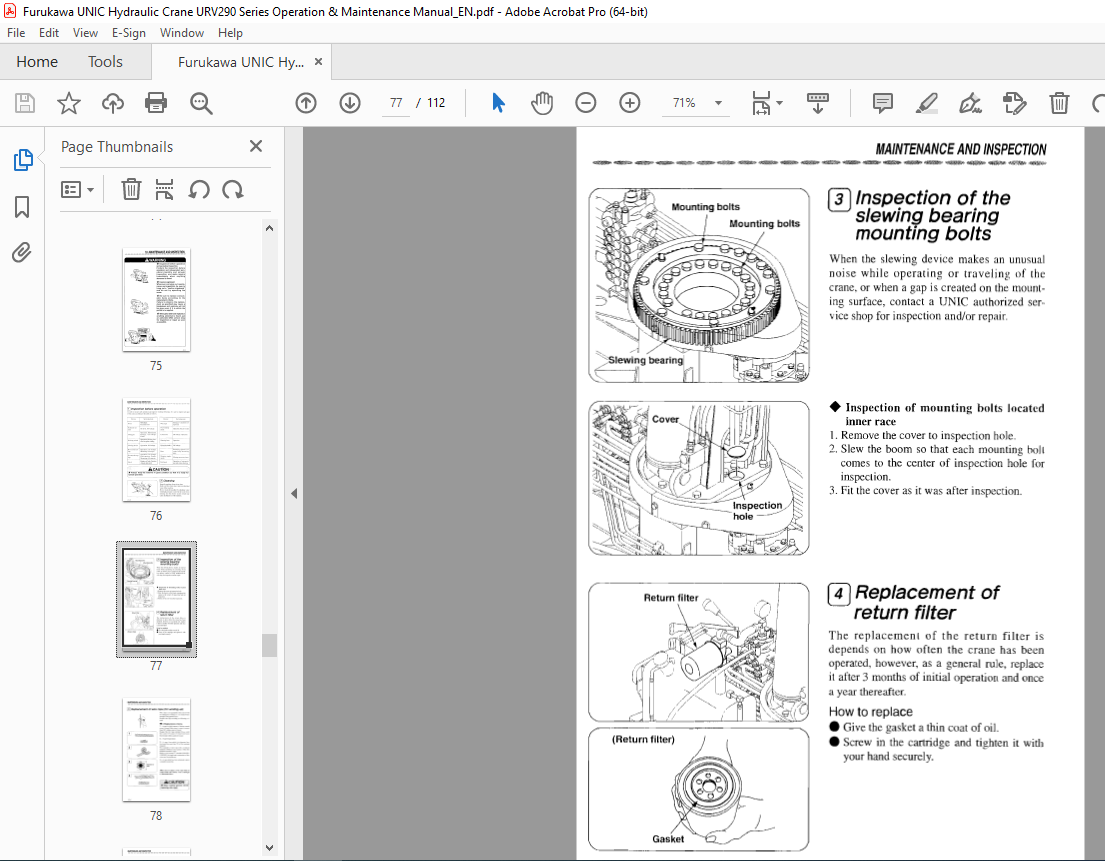Select the Highlight text pen tool

[x=927, y=104]
